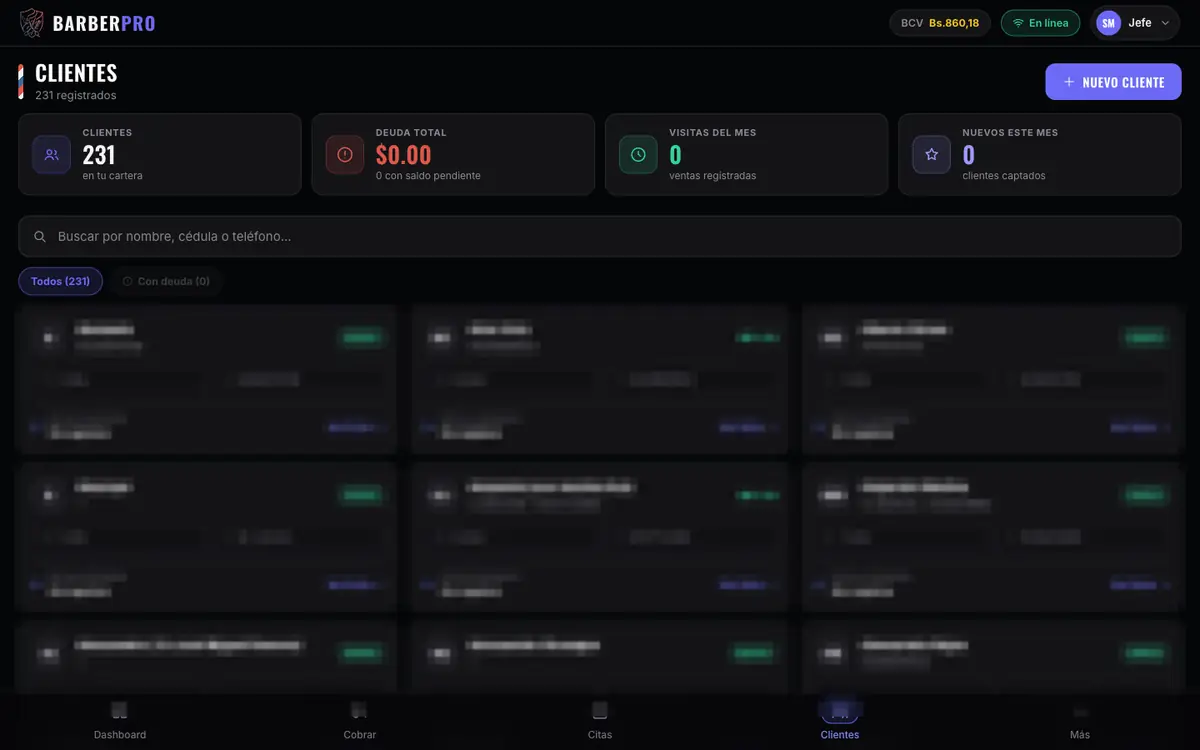Click the Nuevo Cliente button
The image size is (1200, 750).
(x=1114, y=82)
